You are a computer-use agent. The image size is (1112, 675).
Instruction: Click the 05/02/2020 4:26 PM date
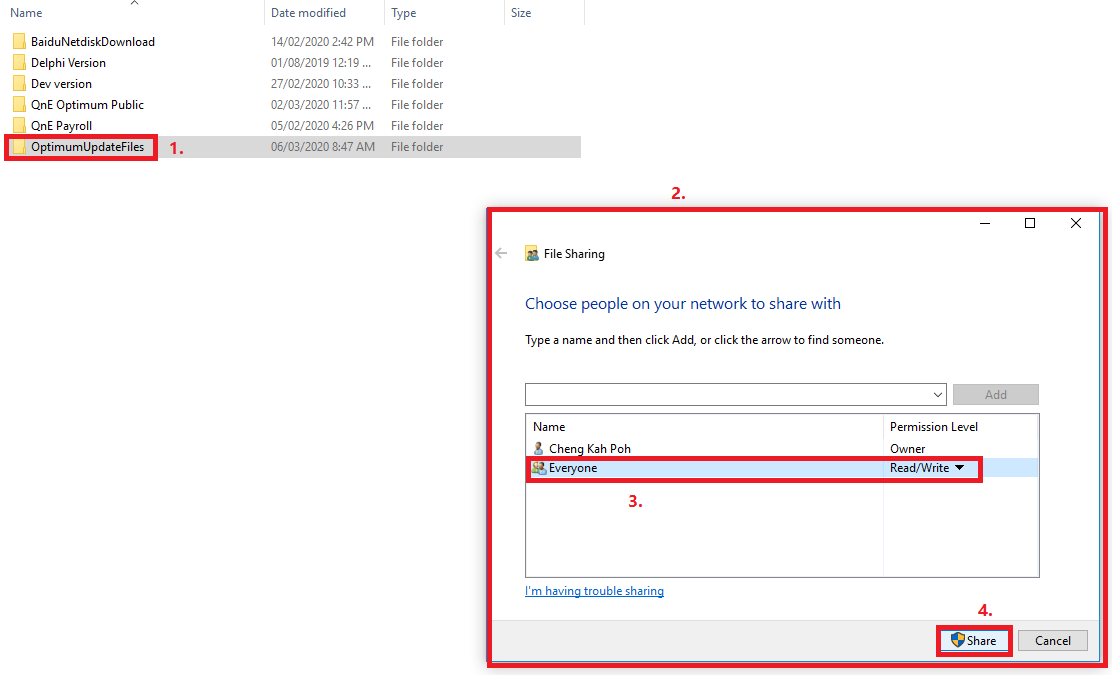(322, 125)
